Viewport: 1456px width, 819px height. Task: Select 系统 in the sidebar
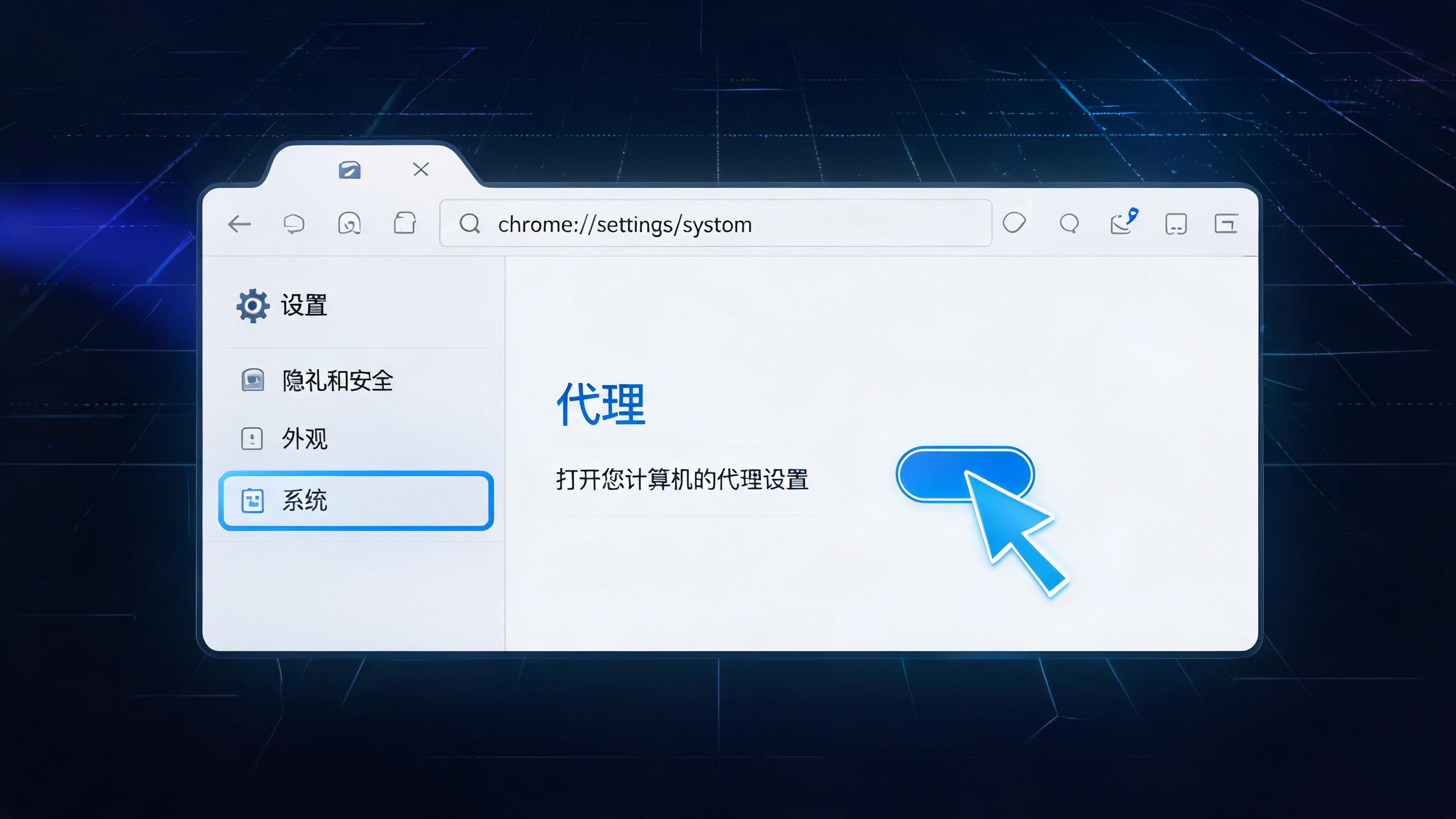pos(356,501)
